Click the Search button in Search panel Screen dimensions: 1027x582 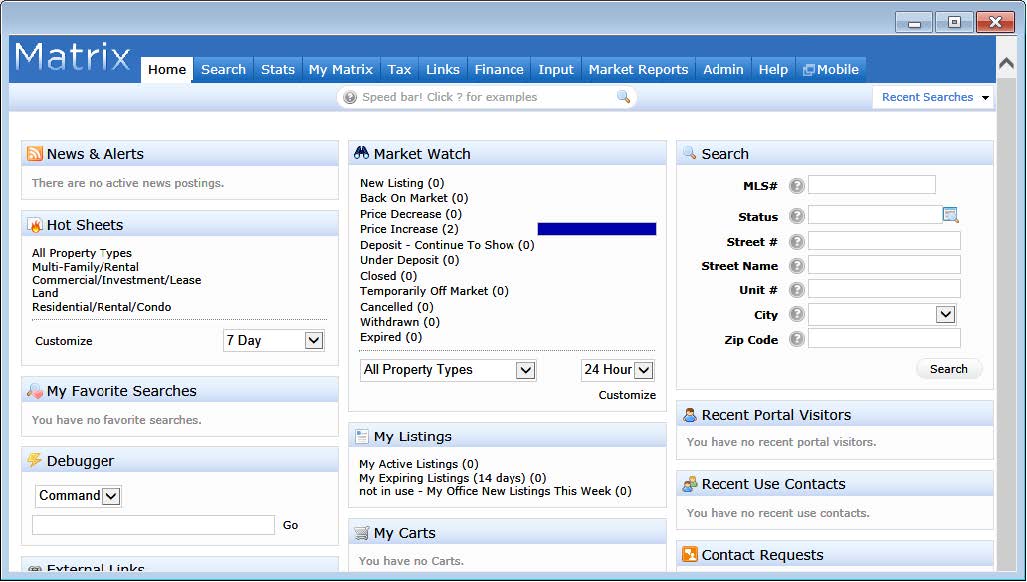(948, 369)
